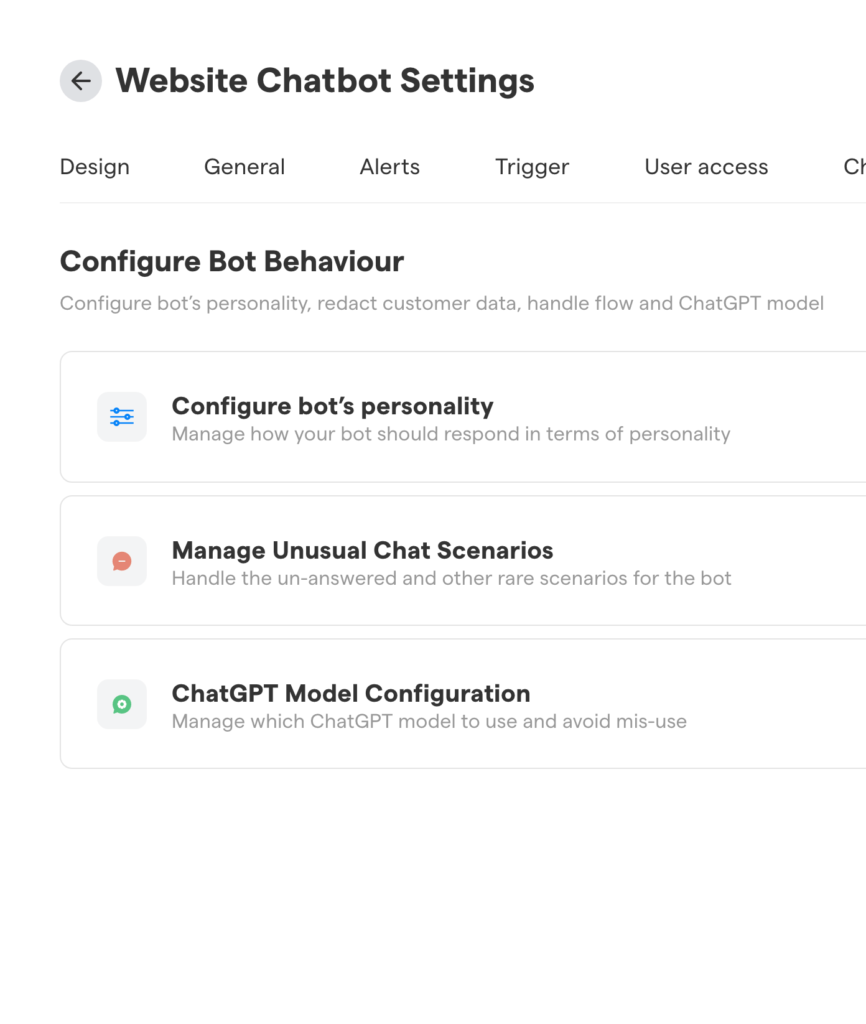Click the subtitle mentioning redact customer data
Viewport: 866px width, 1024px height.
442,303
